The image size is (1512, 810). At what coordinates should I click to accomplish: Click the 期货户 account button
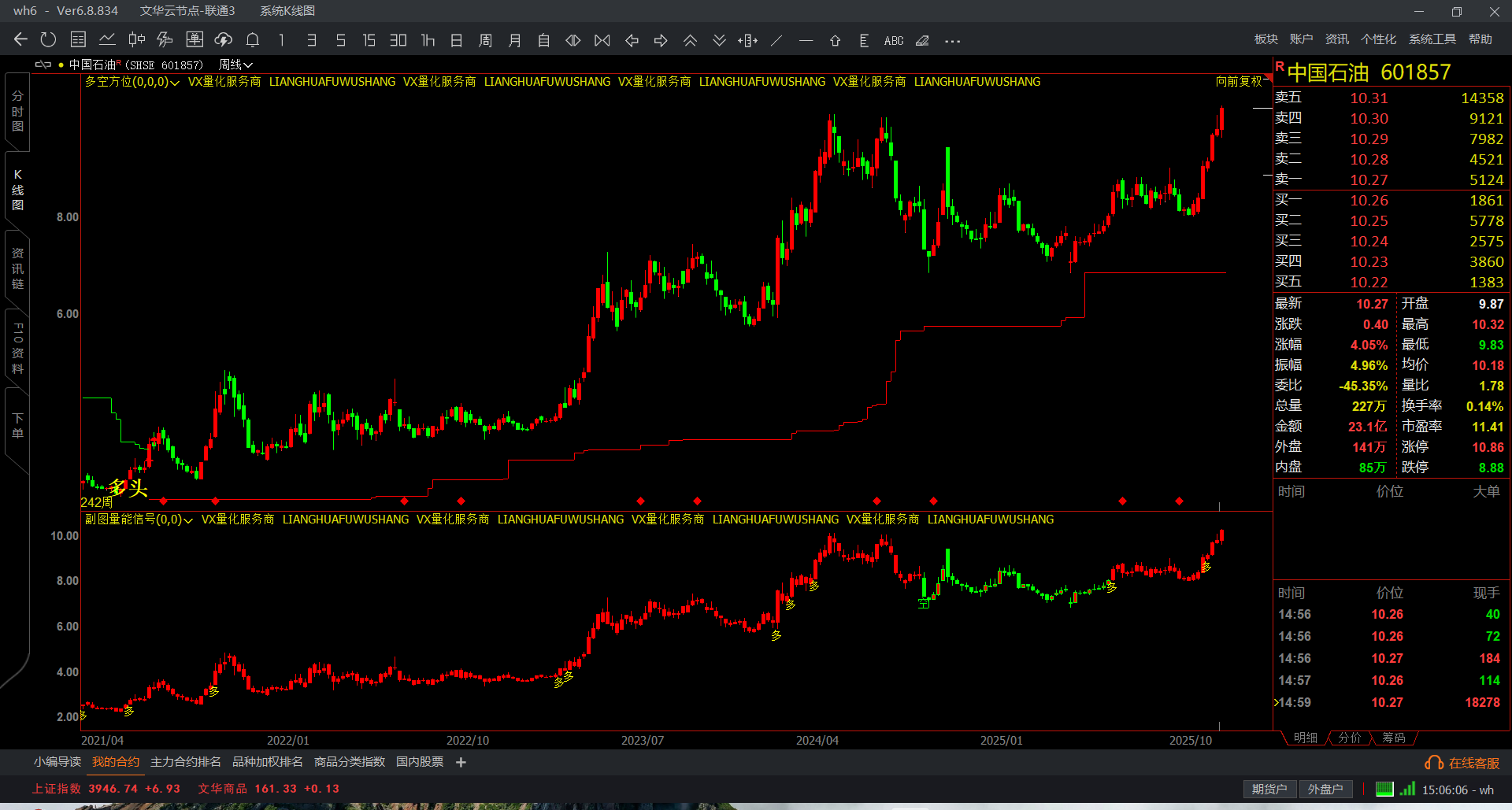click(x=1269, y=790)
